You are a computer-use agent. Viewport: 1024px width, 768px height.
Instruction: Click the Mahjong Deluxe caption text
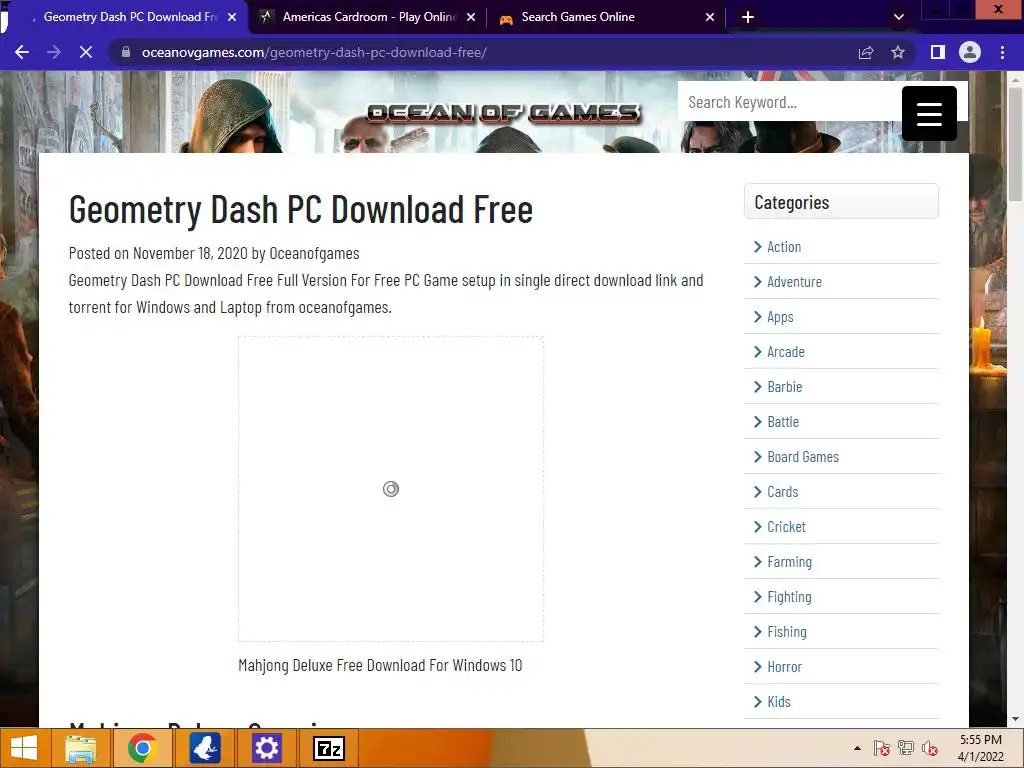tap(380, 665)
